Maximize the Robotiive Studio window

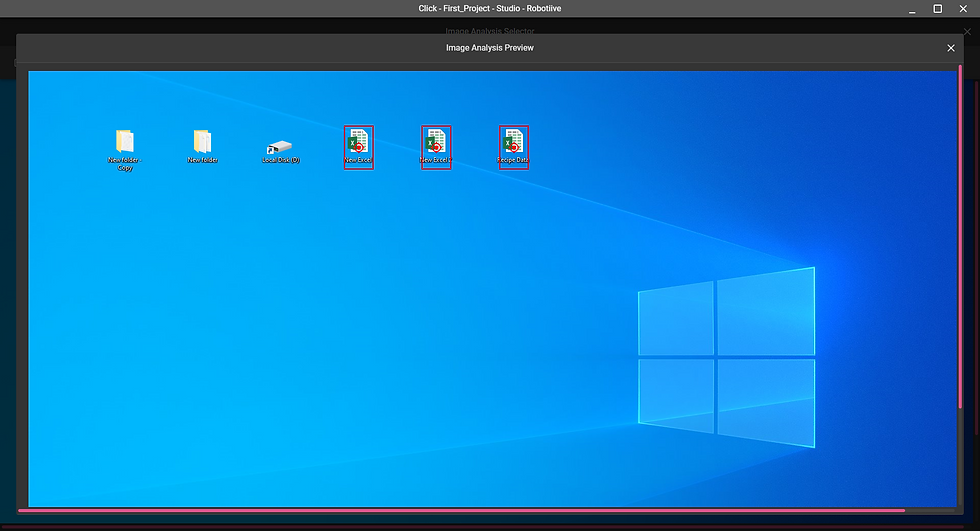coord(938,9)
